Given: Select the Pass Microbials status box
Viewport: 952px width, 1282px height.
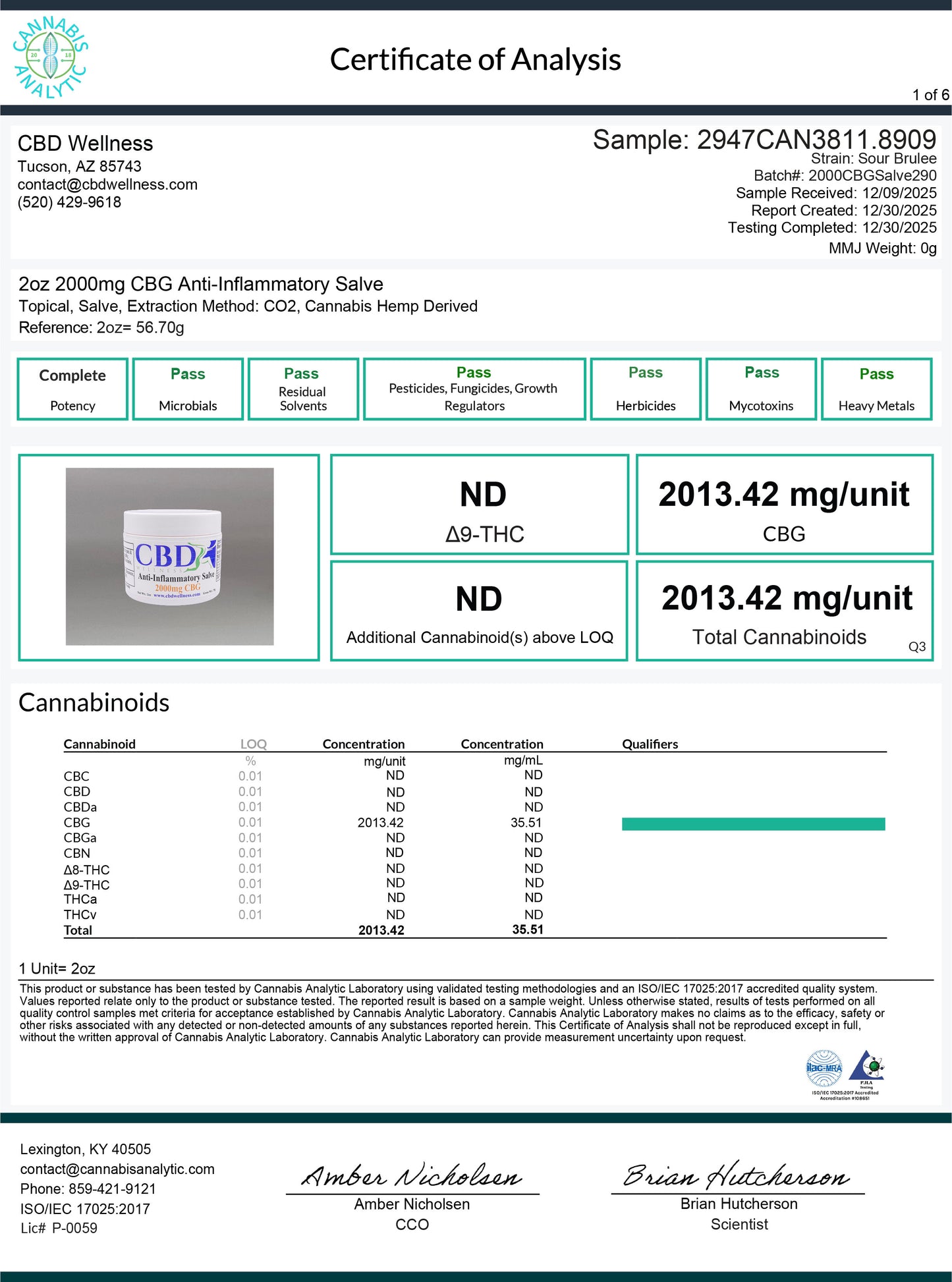Looking at the screenshot, I should [188, 389].
